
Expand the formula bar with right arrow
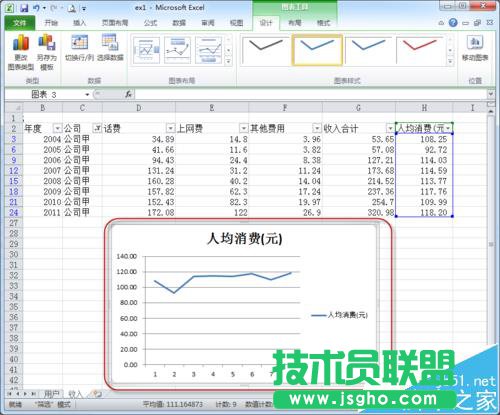(x=491, y=95)
